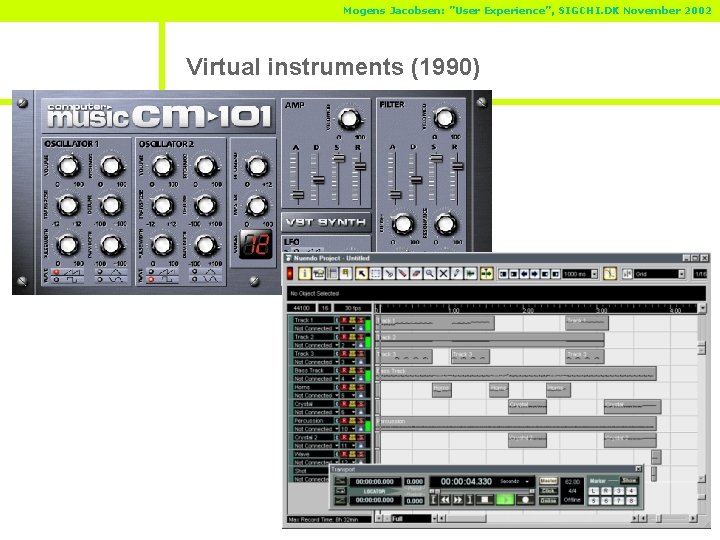The height and width of the screenshot is (540, 720).
Task: Open the 1000 ms dropdown in Nuendo toolbar
Action: 594,274
